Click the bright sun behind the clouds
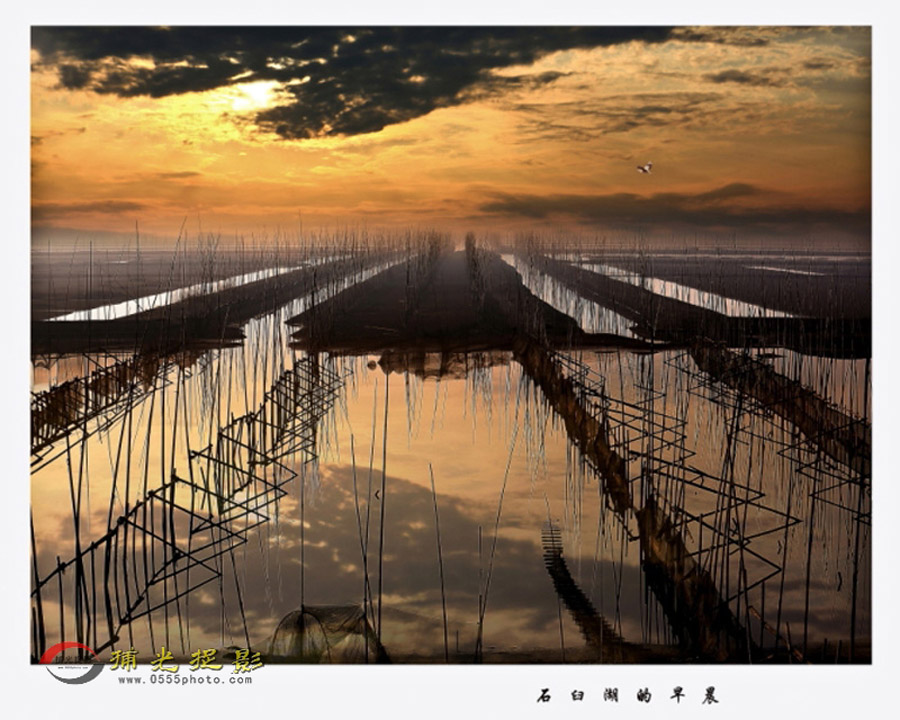900x720 pixels. click(x=257, y=95)
